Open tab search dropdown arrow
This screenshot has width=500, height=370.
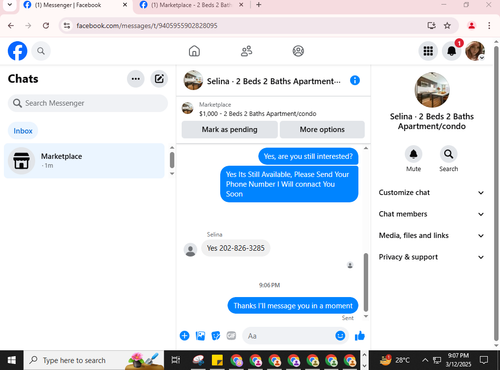[10, 5]
